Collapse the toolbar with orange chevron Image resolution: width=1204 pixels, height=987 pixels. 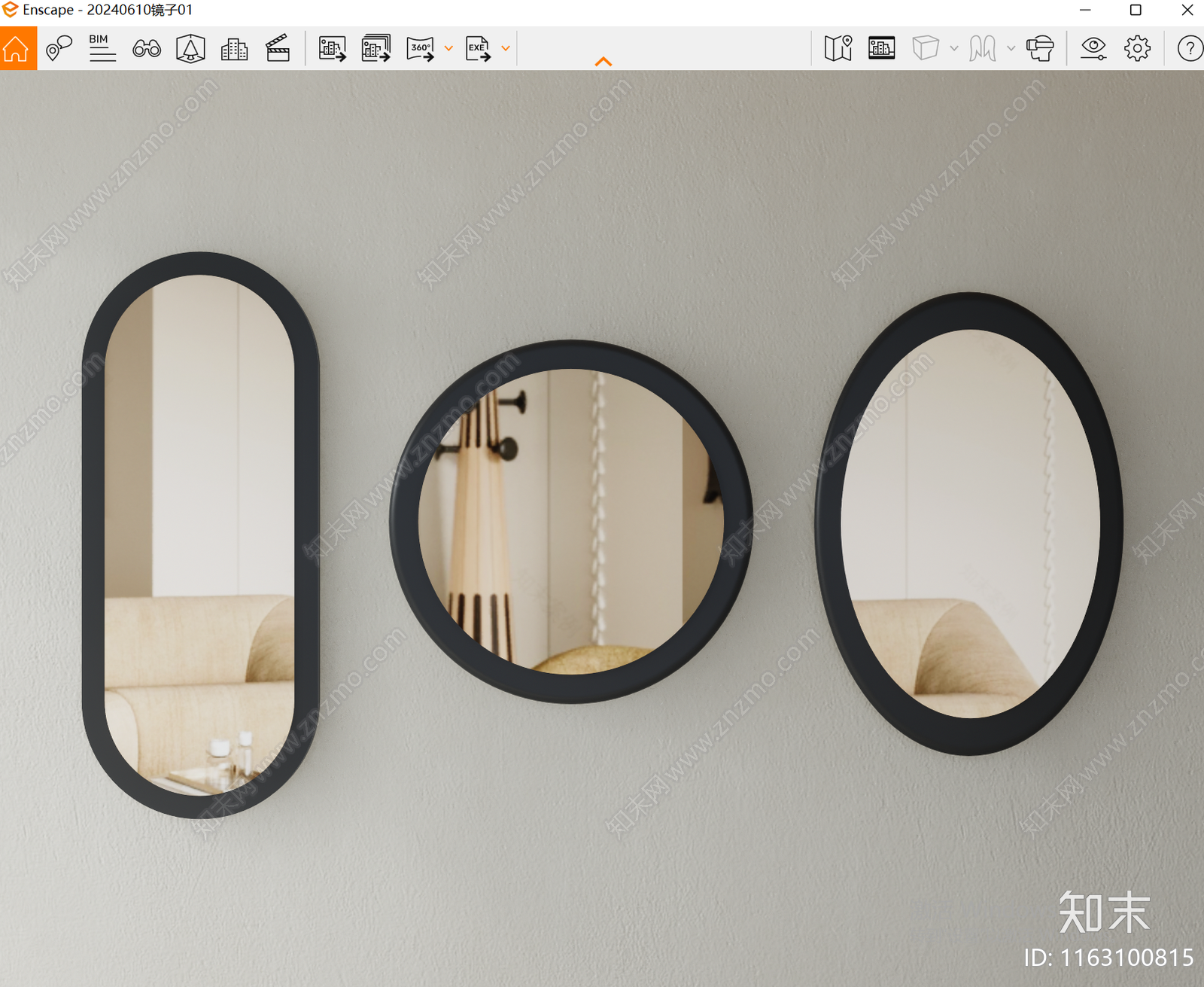[604, 62]
